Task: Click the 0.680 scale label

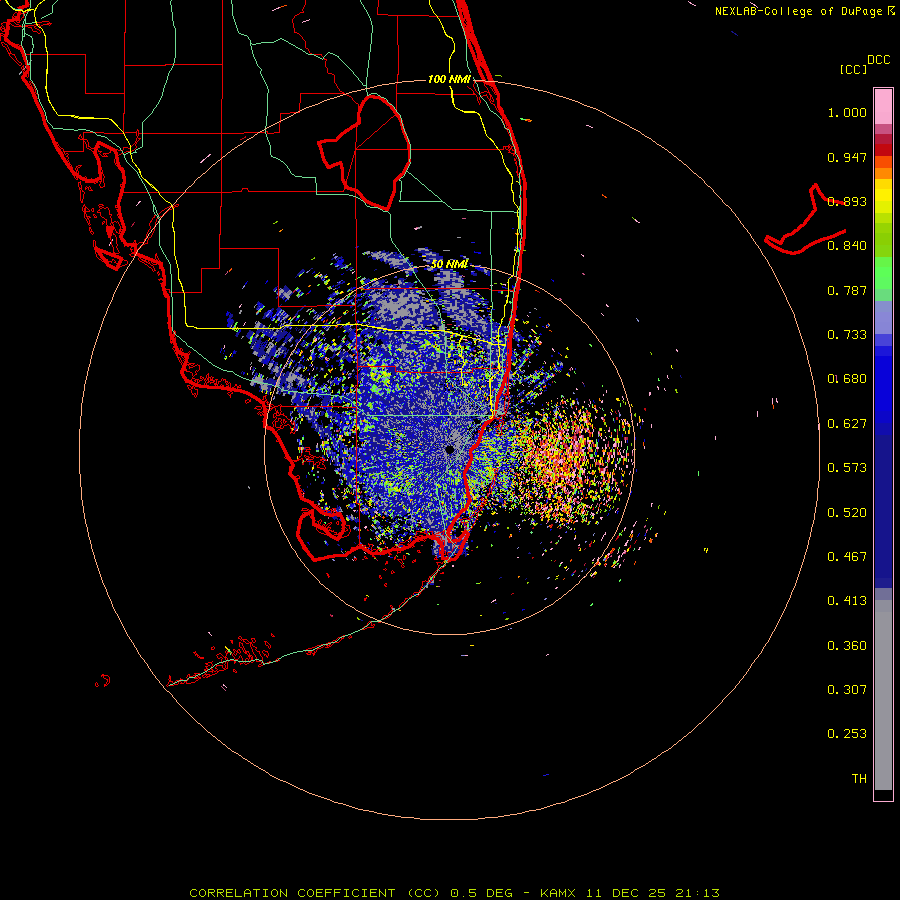Action: tap(847, 379)
